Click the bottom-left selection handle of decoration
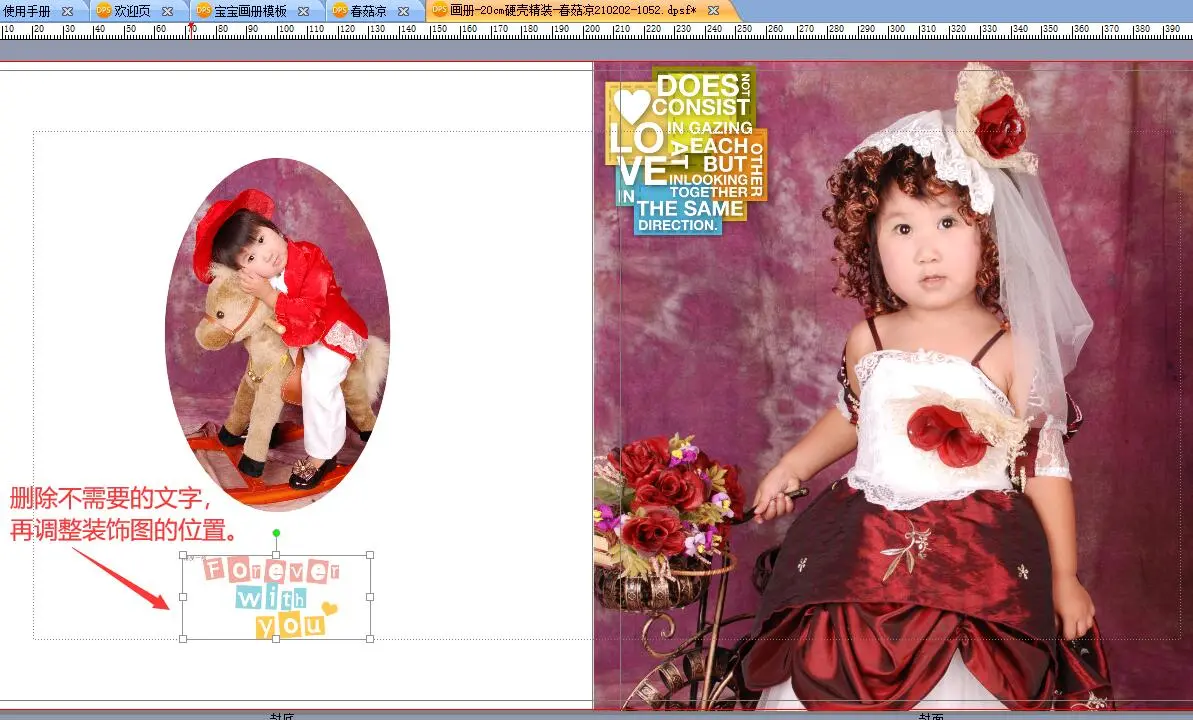This screenshot has height=720, width=1193. point(183,639)
